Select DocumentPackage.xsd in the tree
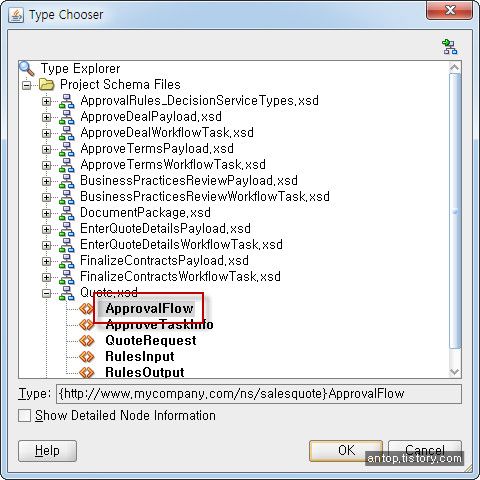This screenshot has height=480, width=480. [x=145, y=213]
